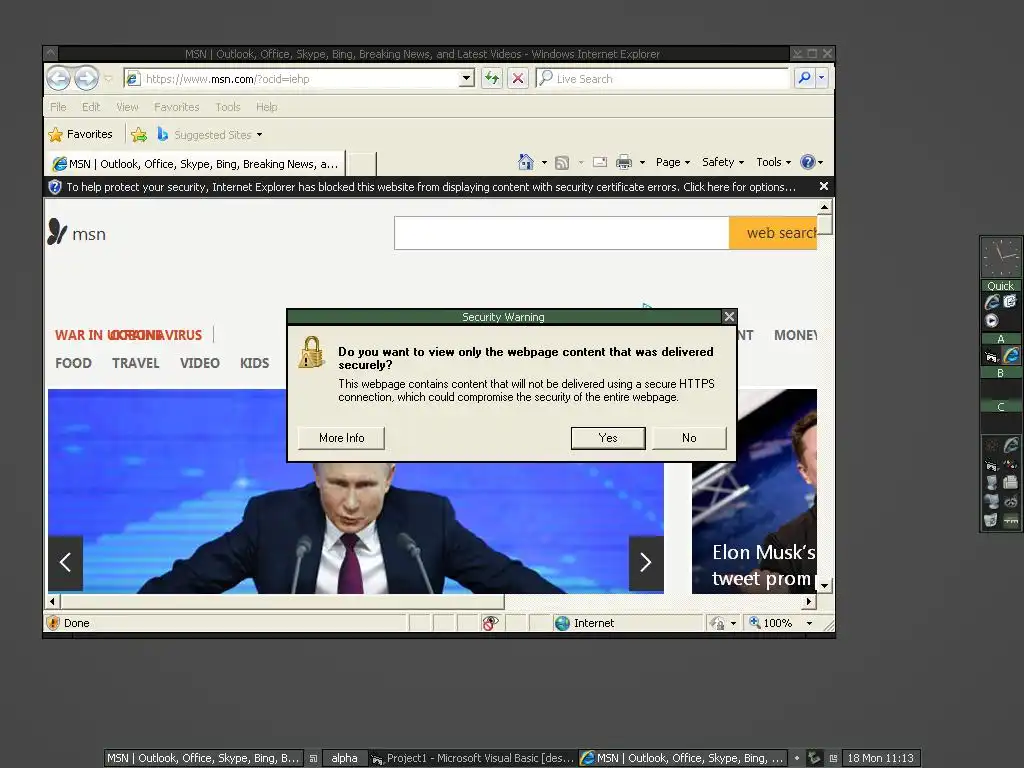Dismiss the information bar with X
1024x768 pixels.
click(x=824, y=187)
